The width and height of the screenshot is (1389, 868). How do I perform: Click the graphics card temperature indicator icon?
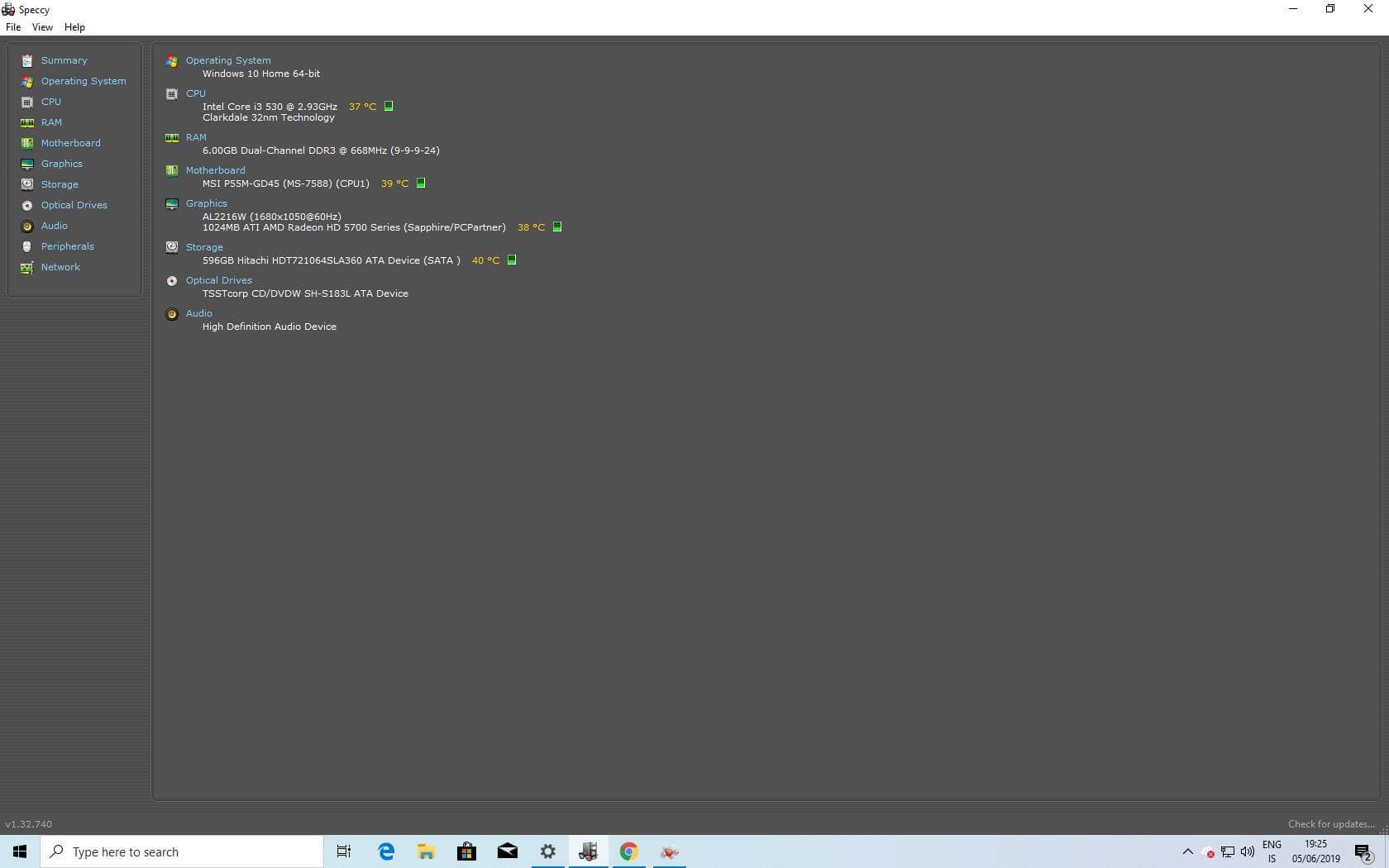pyautogui.click(x=557, y=227)
